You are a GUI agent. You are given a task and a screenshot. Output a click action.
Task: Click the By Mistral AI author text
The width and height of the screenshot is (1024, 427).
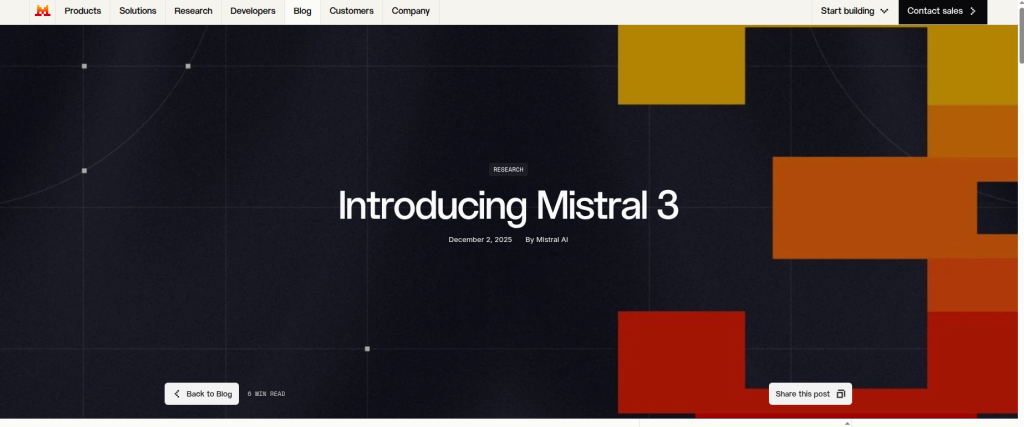(x=547, y=240)
